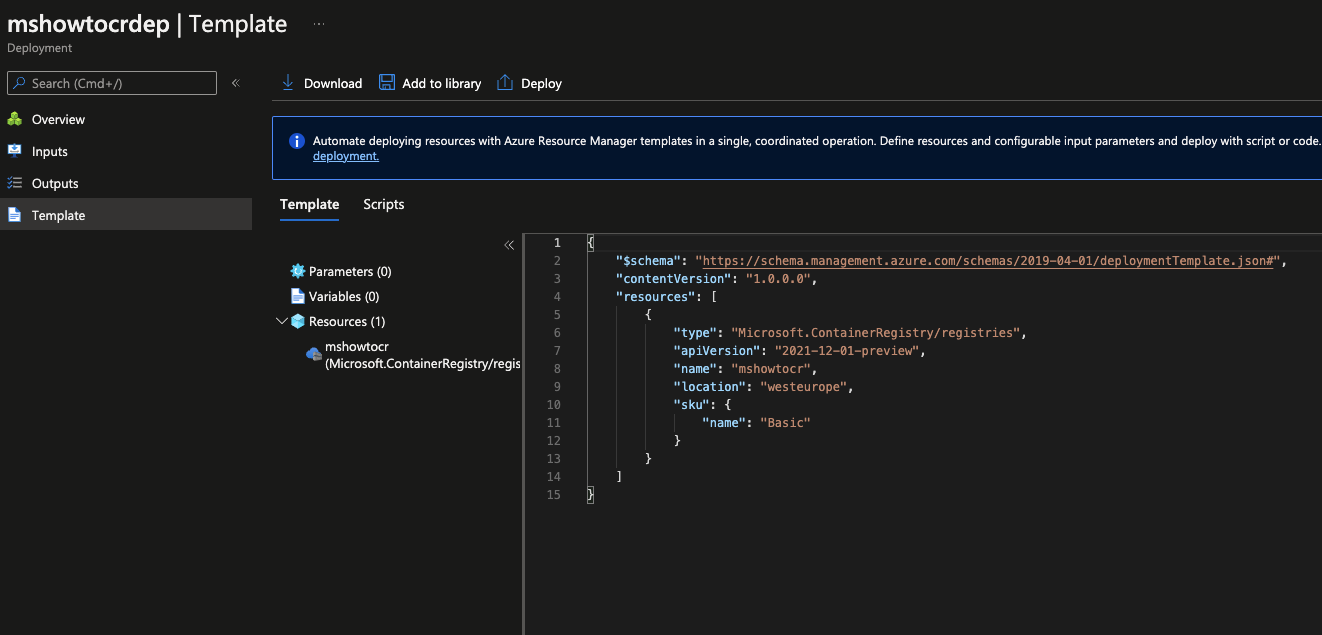The image size is (1322, 635).
Task: Click the "Basic" sku name value
Action: (x=785, y=423)
